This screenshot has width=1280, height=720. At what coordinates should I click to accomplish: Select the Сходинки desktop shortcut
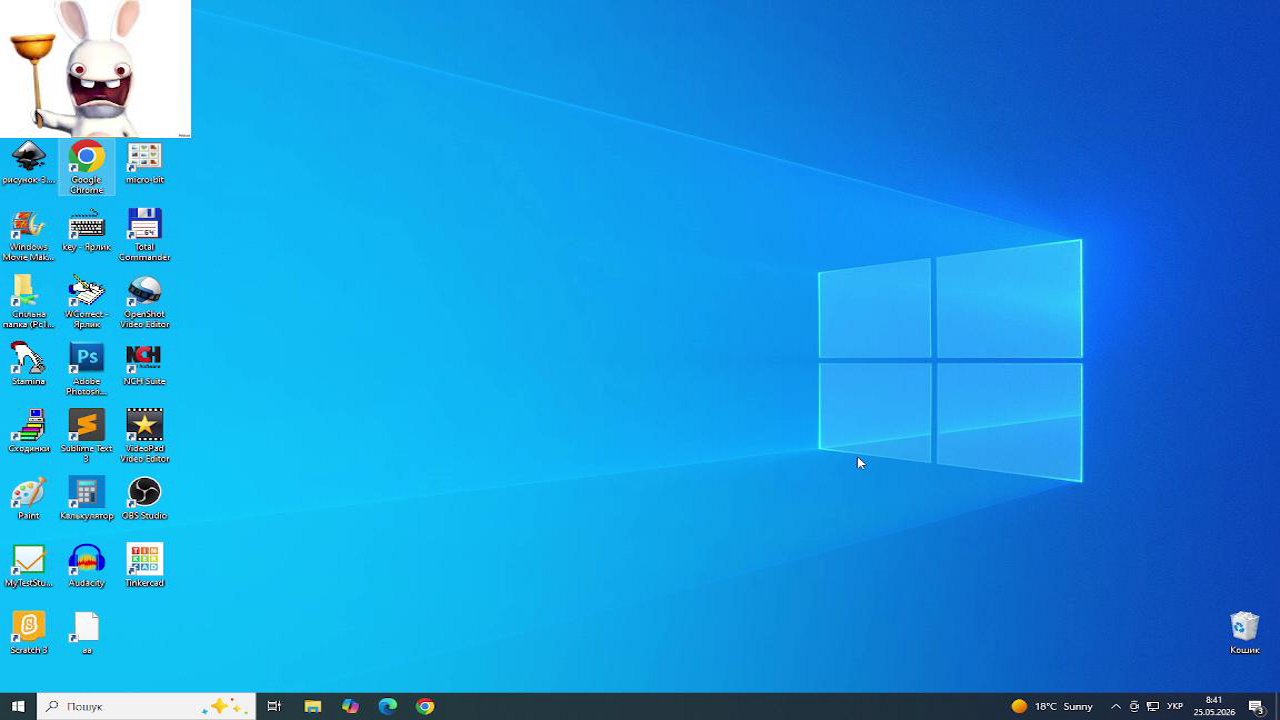tap(28, 432)
